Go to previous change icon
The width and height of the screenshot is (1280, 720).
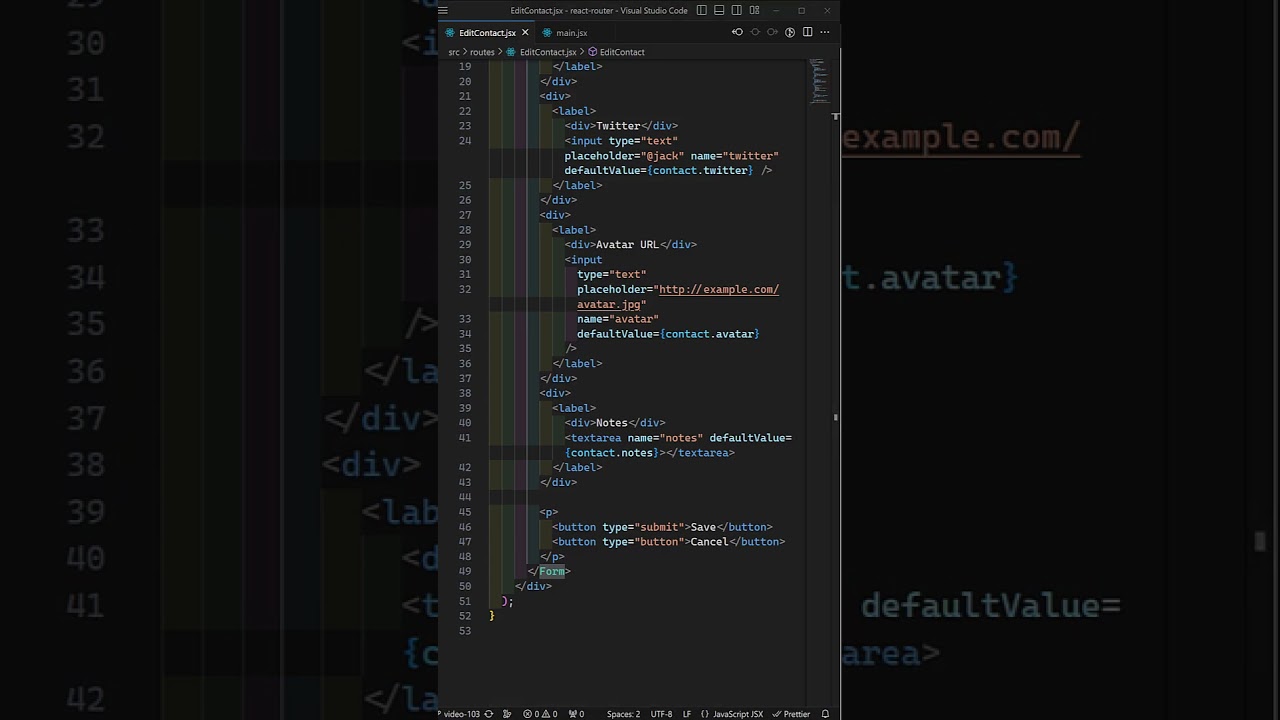point(738,32)
